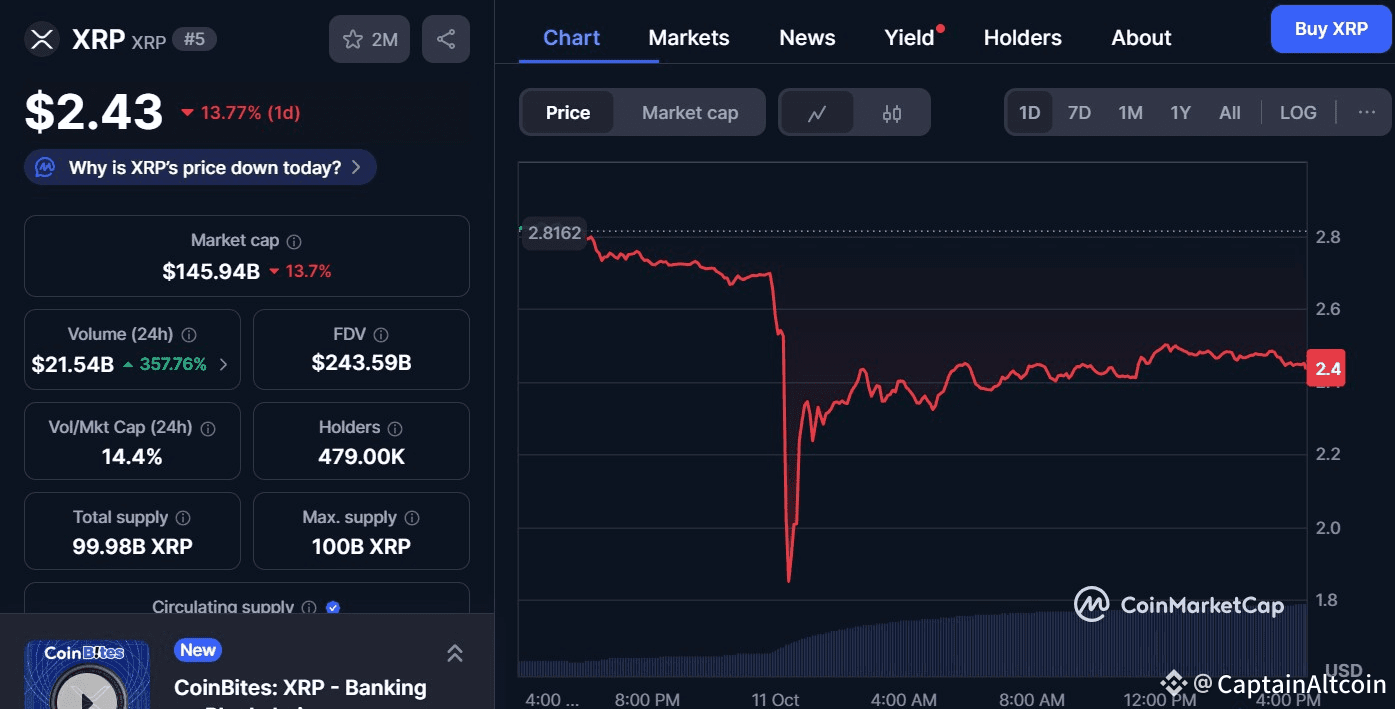Select the 7D time range

1079,113
